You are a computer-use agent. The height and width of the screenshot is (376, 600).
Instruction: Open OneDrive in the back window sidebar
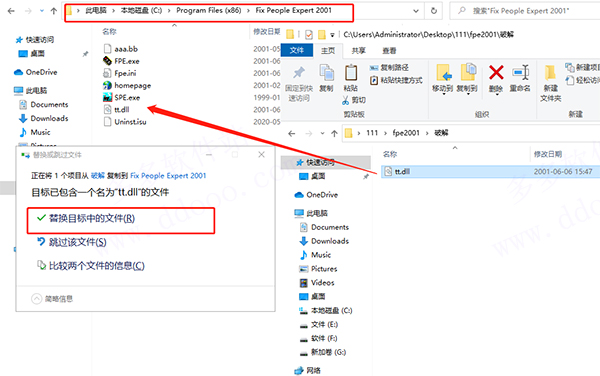tap(36, 72)
